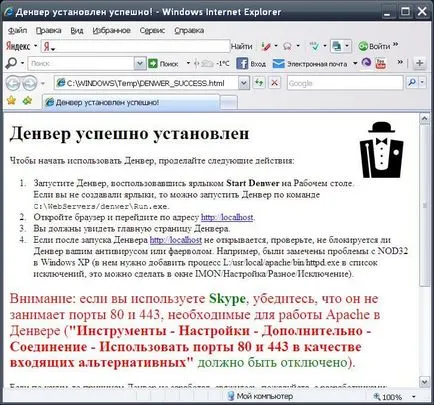Viewport: 434px width, 405px height.
Task: Open the Справка menu
Action: pos(189,31)
